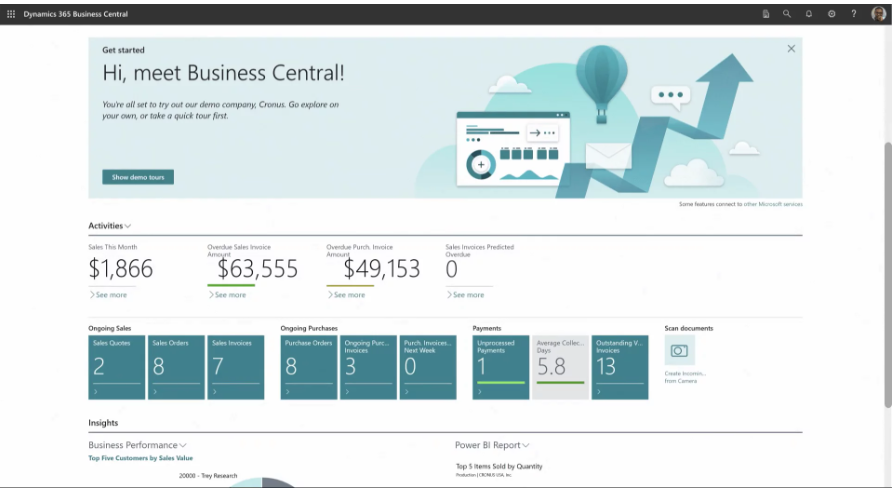Click the vertical page scrollbar

pyautogui.click(x=888, y=270)
